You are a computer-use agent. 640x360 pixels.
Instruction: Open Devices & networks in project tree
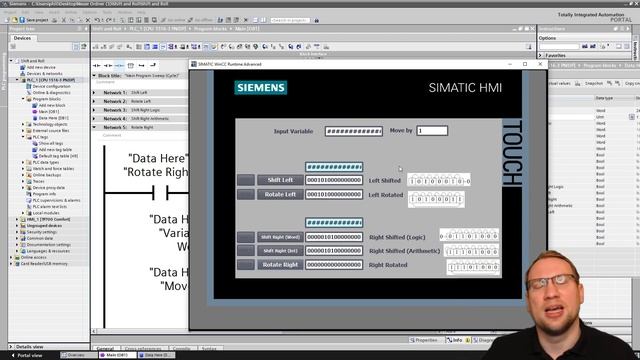pos(44,73)
